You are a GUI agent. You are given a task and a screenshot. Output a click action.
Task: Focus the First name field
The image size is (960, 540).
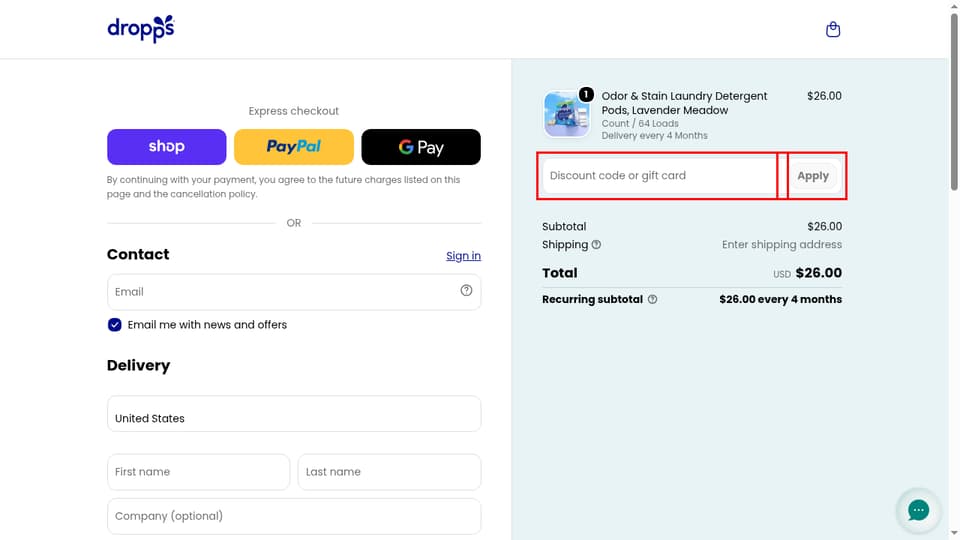(198, 472)
